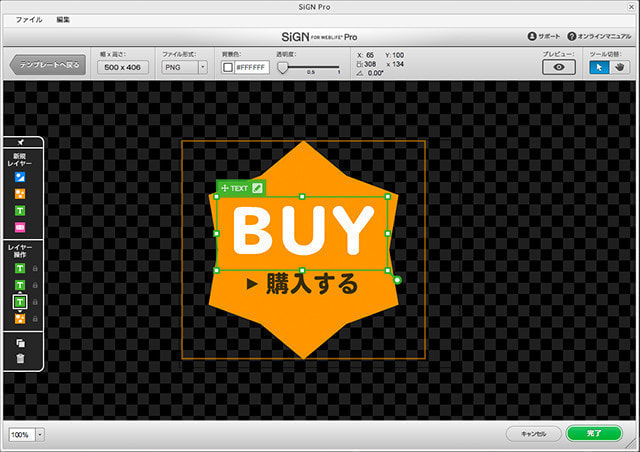Add a new shape layer (orange icon)

pyautogui.click(x=20, y=194)
